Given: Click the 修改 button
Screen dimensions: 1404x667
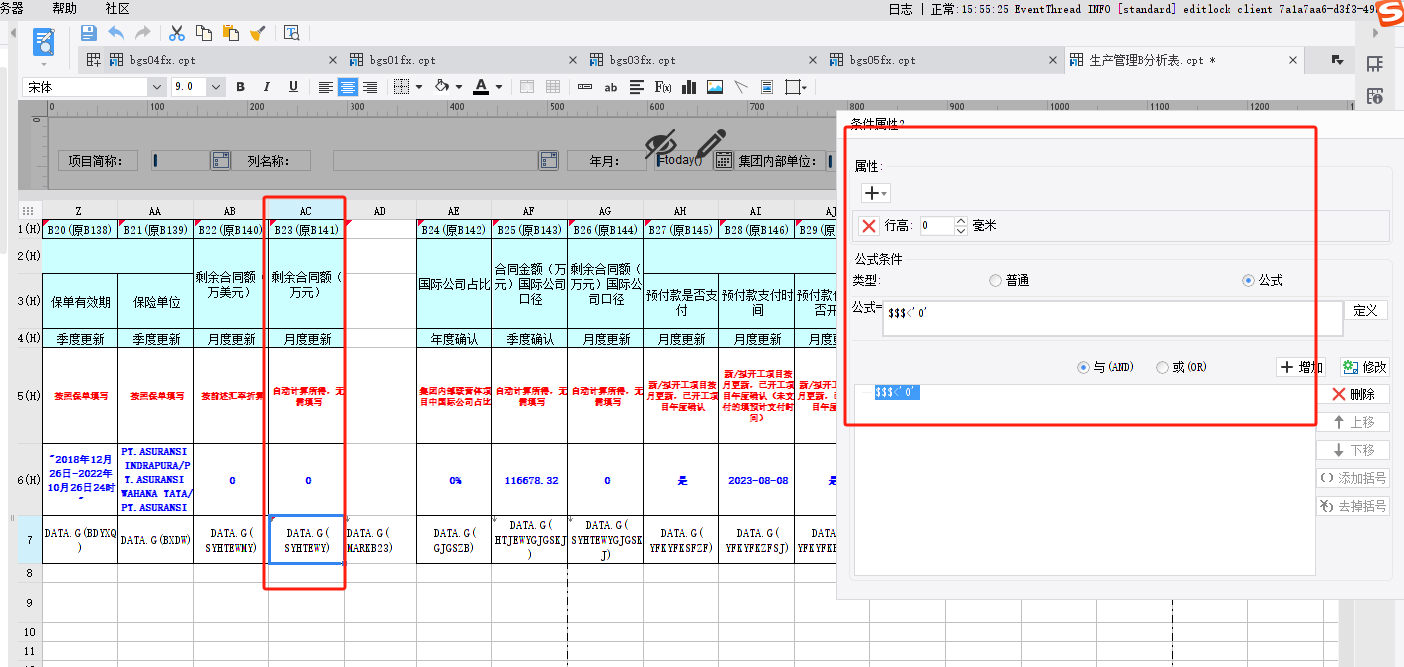Looking at the screenshot, I should point(1364,367).
